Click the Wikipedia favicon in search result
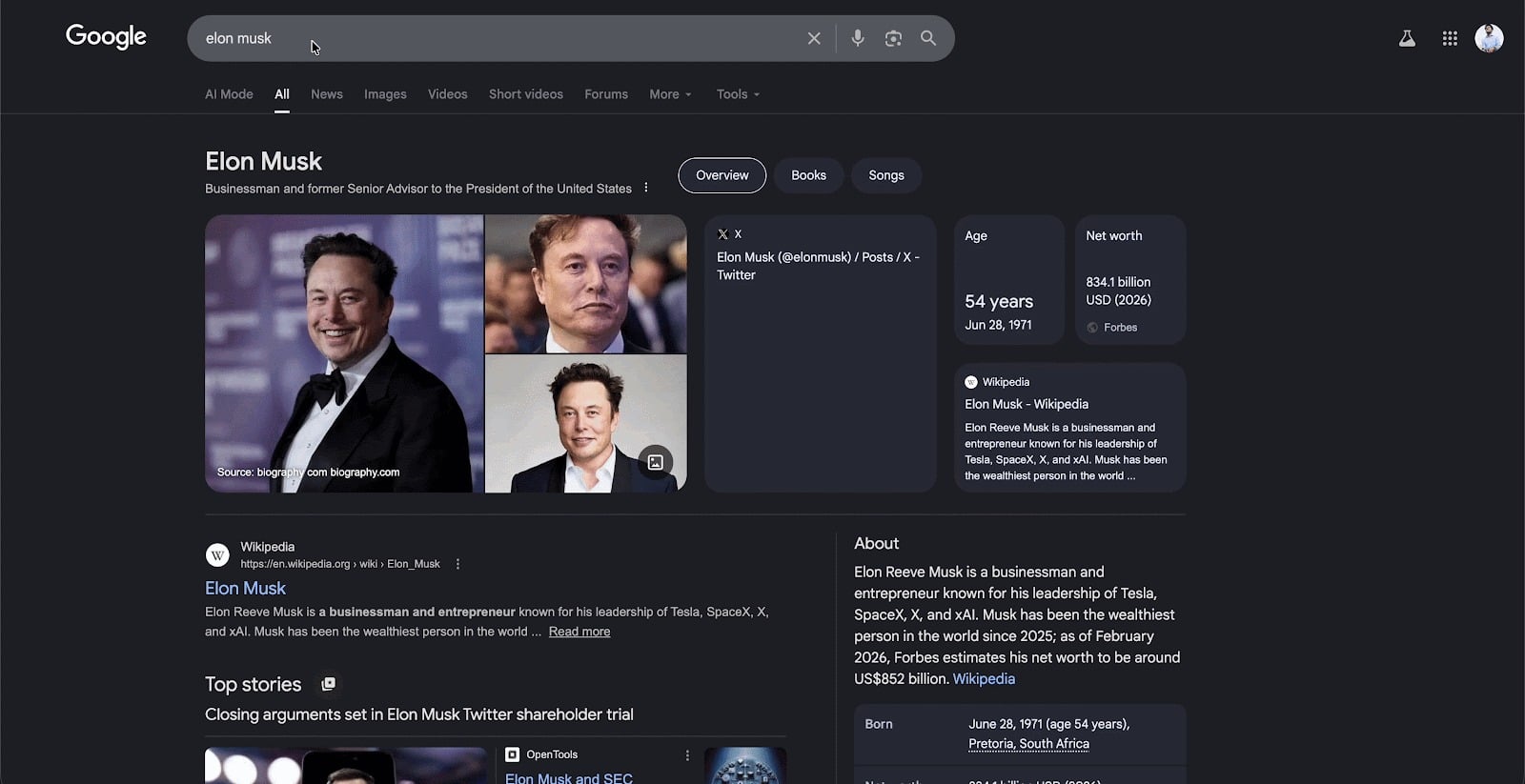Viewport: 1525px width, 784px height. (217, 554)
